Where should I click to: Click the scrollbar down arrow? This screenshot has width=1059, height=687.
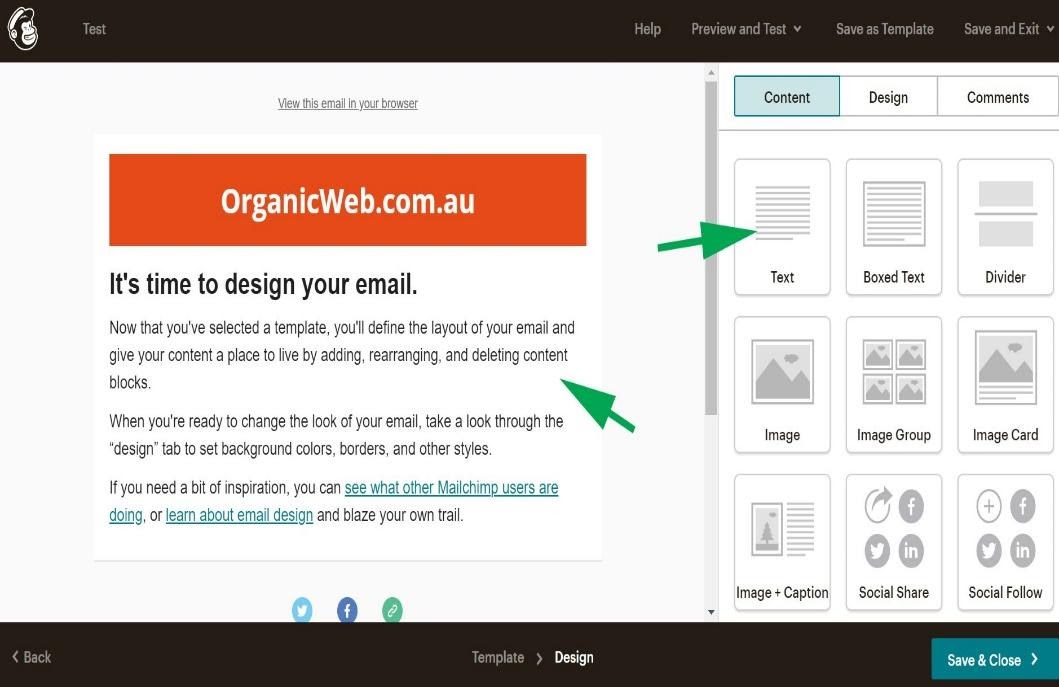pos(711,612)
